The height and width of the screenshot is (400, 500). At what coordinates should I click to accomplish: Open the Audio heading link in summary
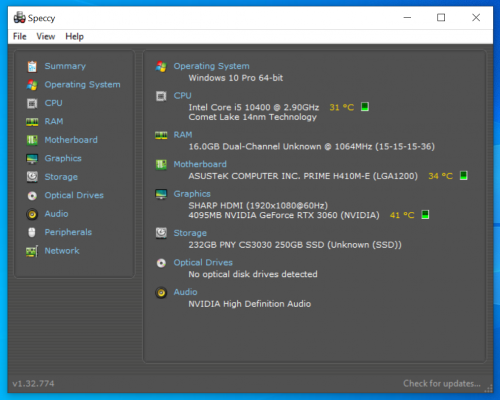[185, 292]
